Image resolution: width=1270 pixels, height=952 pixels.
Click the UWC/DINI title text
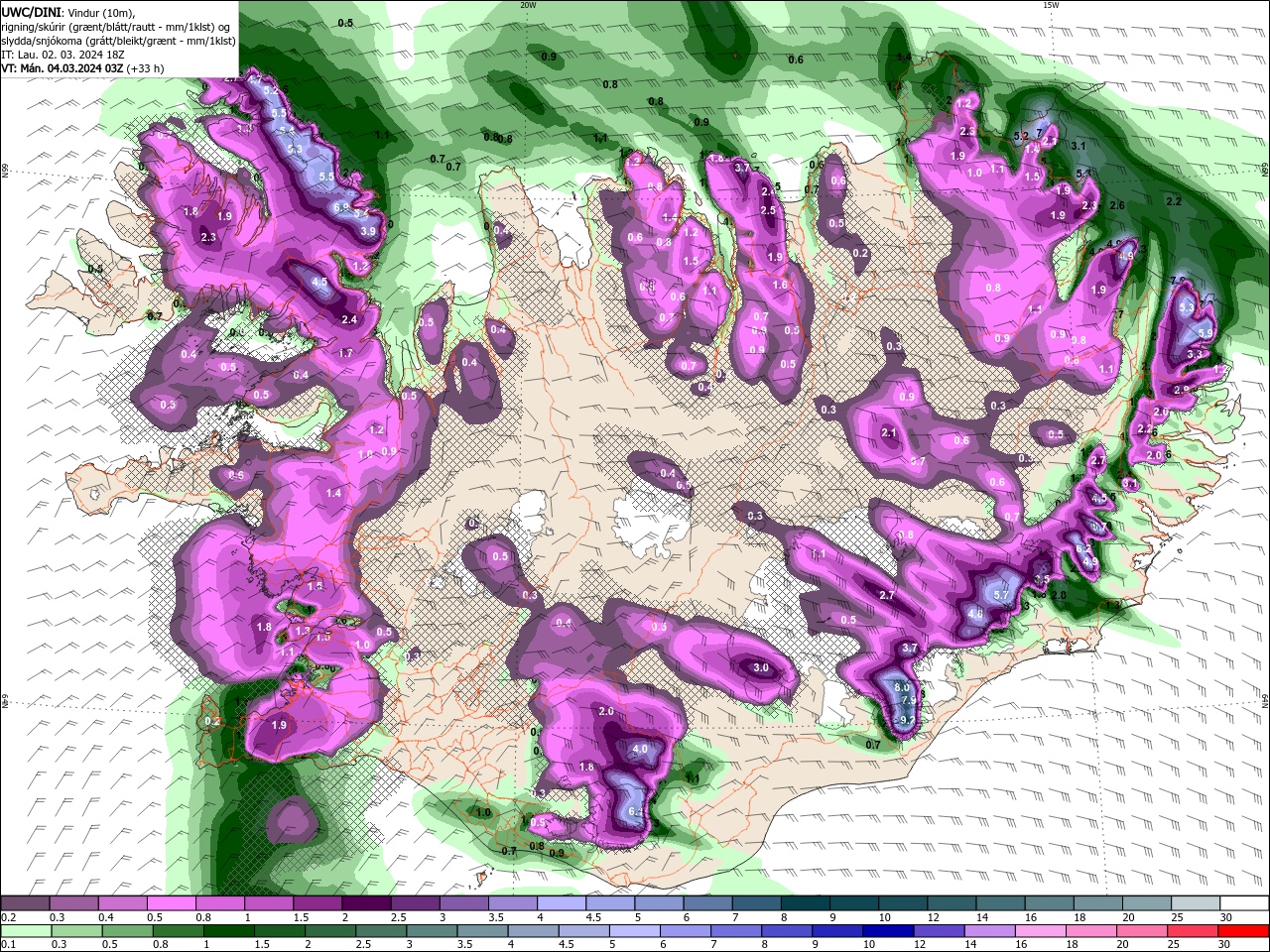(x=32, y=12)
